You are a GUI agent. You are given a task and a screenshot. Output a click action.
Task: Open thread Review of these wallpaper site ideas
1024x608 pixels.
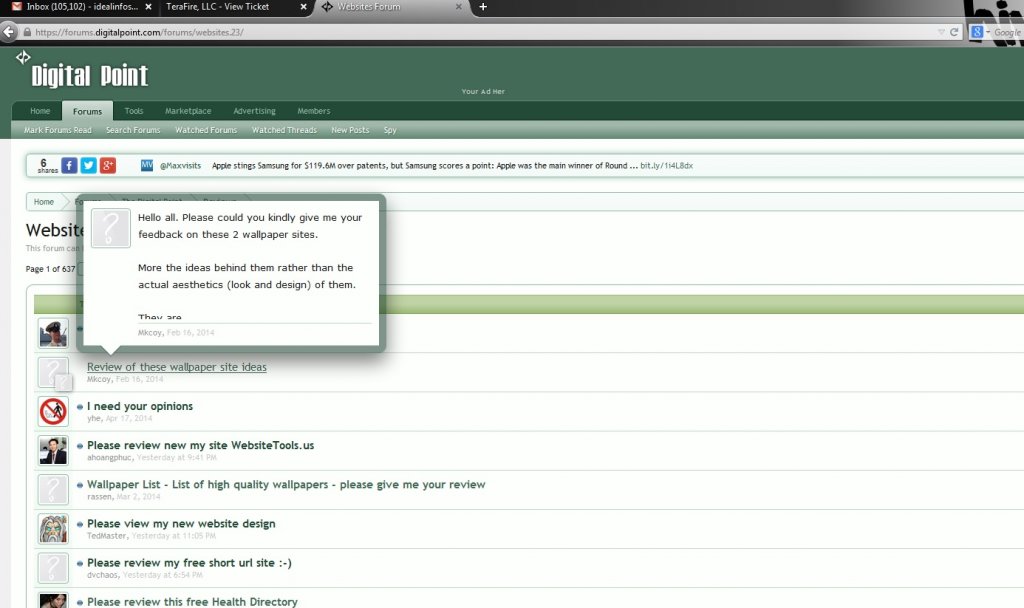(176, 367)
